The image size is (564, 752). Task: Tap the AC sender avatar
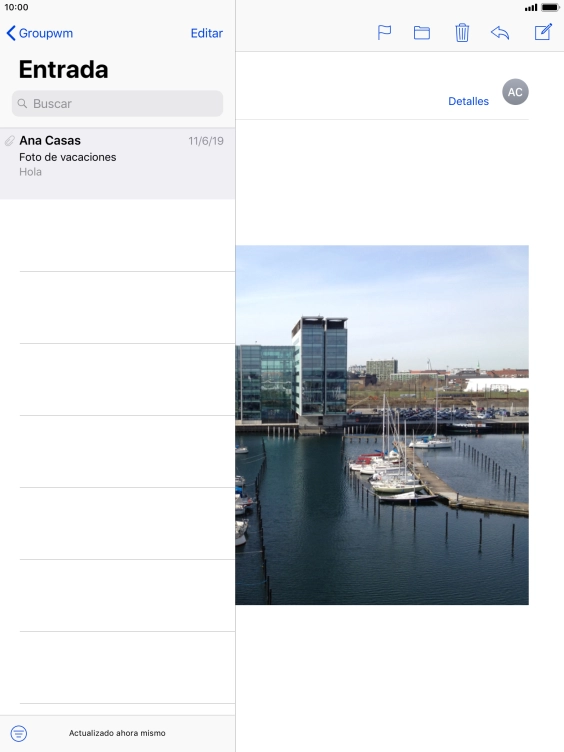click(x=515, y=92)
